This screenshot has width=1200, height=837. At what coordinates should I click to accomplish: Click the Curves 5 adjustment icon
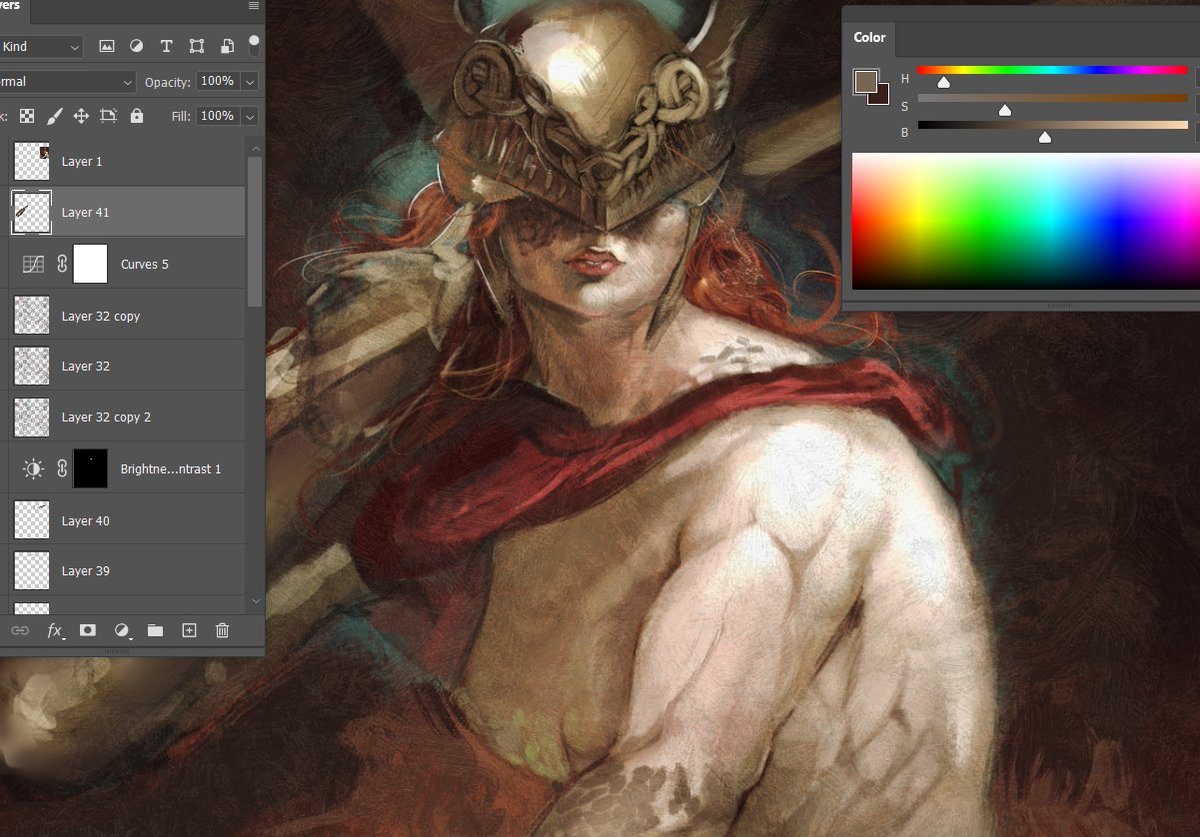pos(33,264)
